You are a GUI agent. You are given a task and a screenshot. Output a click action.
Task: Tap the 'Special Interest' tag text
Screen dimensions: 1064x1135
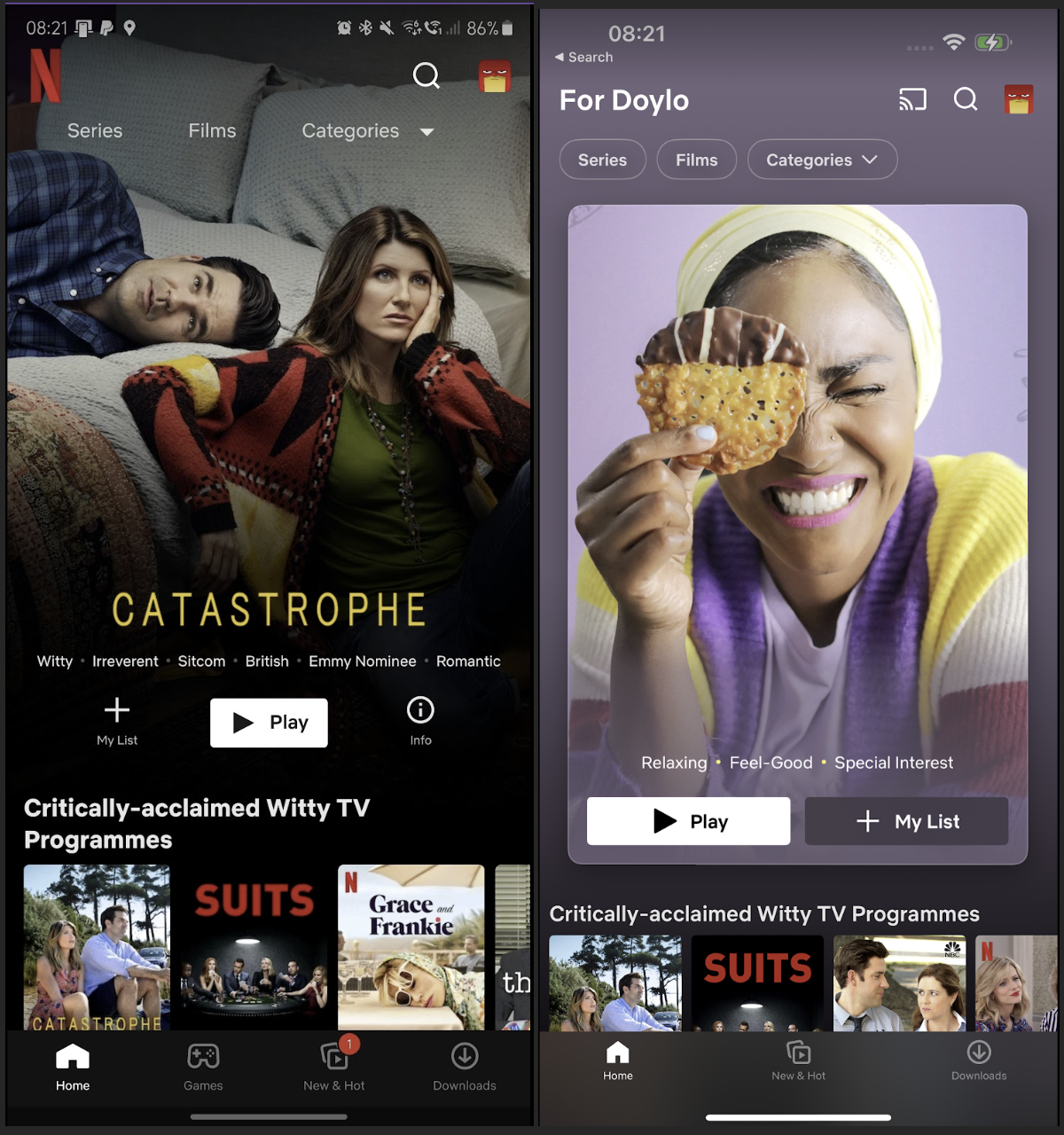coord(894,763)
